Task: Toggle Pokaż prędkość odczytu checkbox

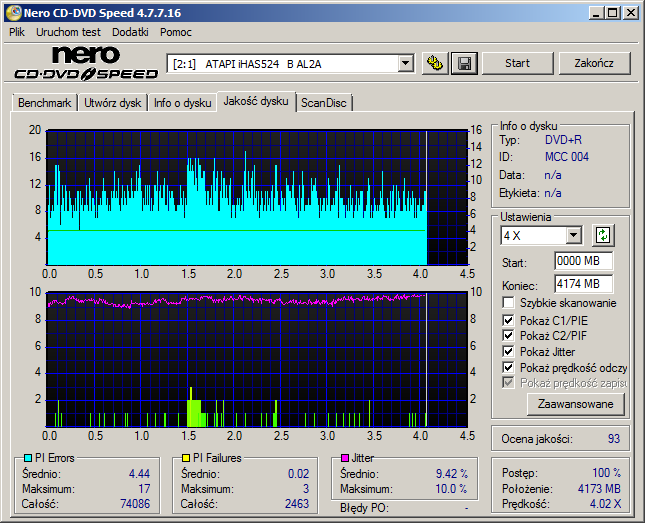Action: click(508, 367)
